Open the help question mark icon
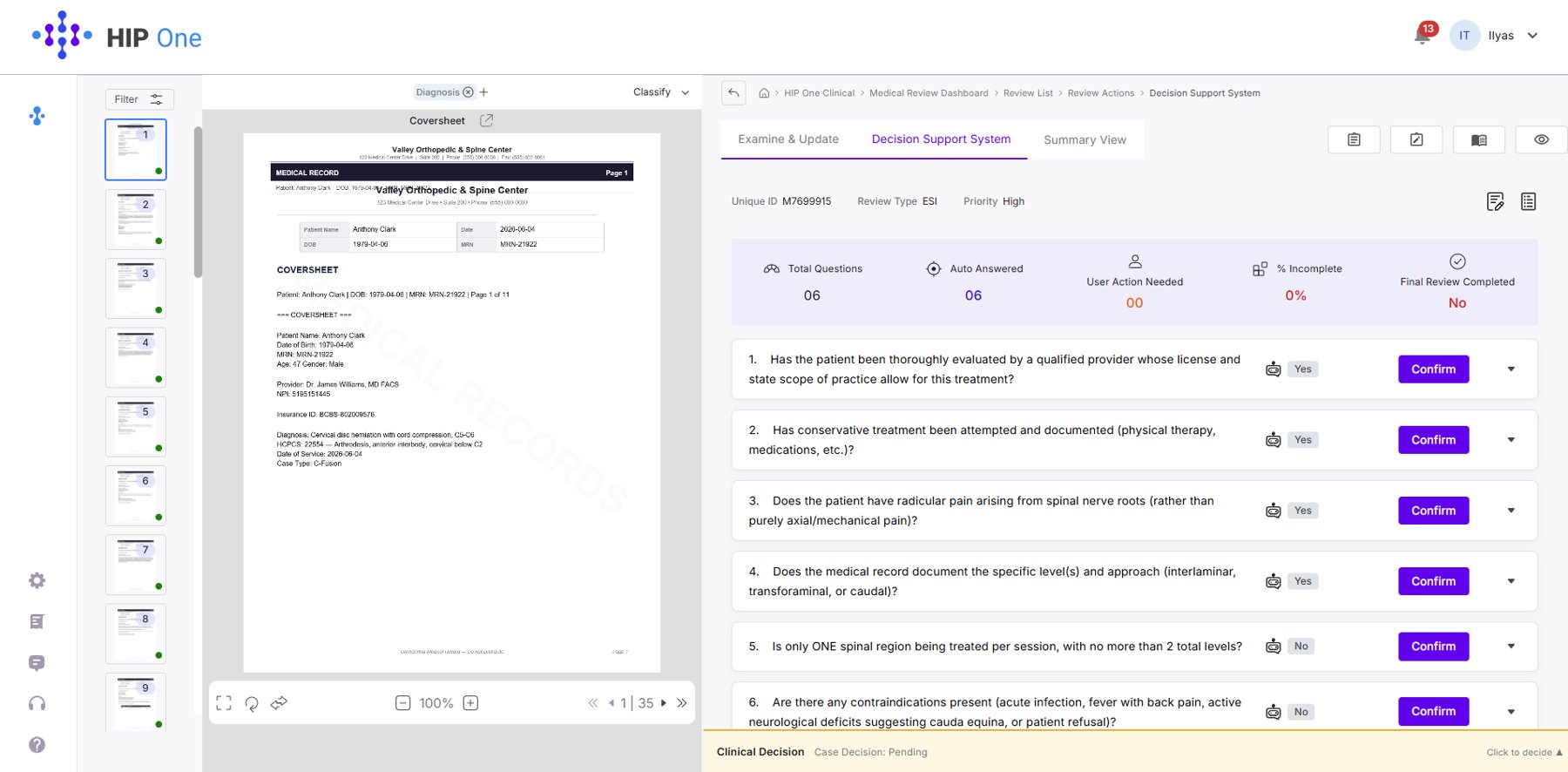 click(x=37, y=745)
